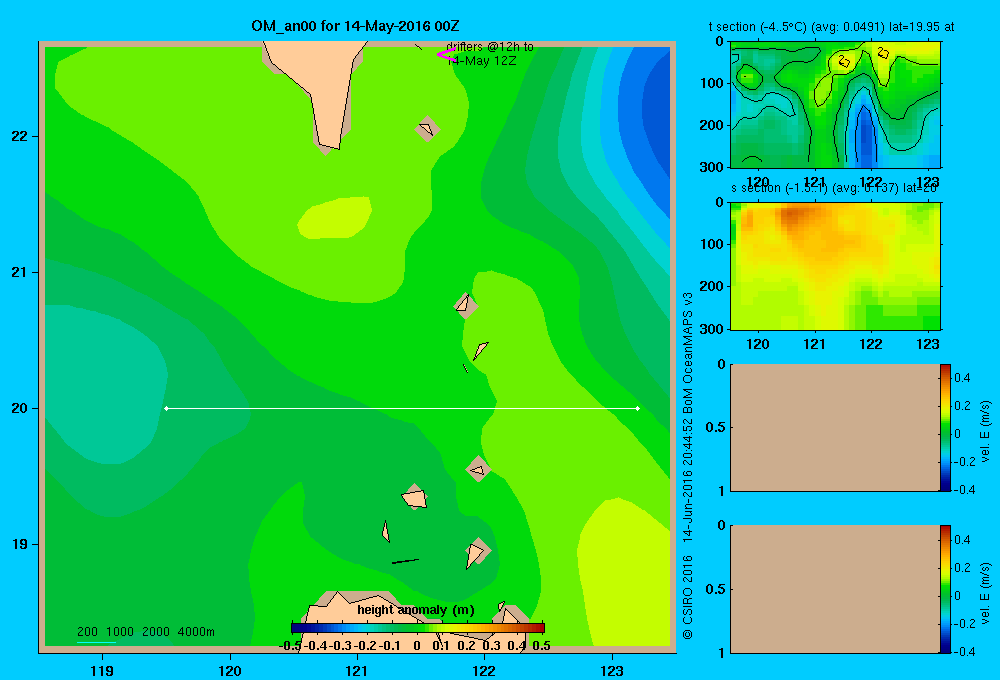
Task: Select the left endpoint of the white section line
Action: 166,408
